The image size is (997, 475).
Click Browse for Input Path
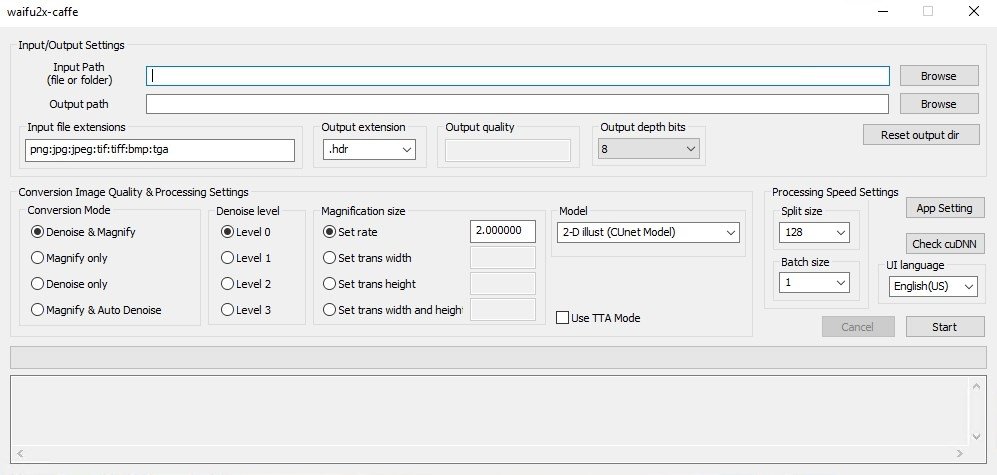(939, 76)
